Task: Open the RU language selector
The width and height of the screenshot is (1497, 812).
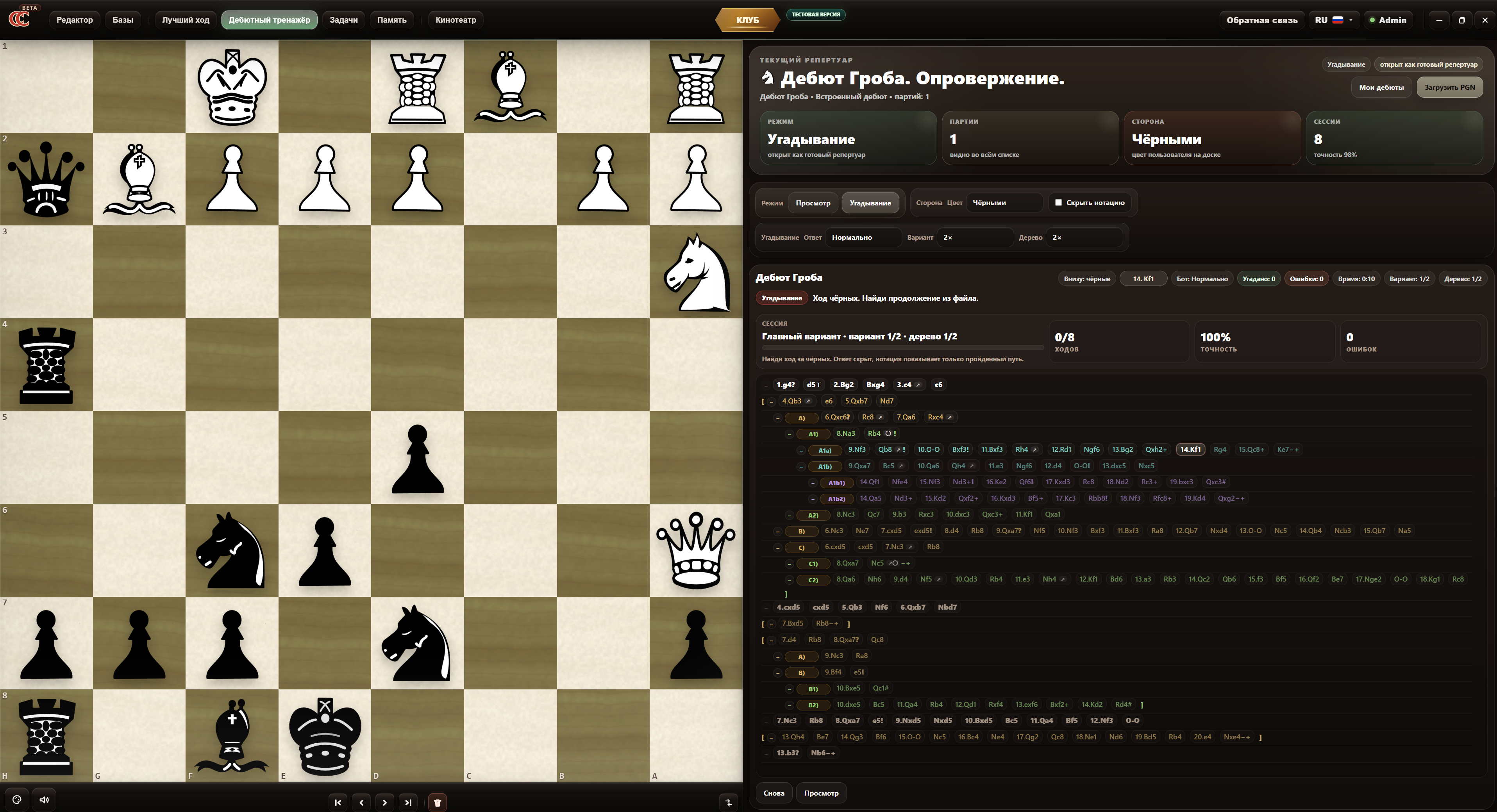Action: (x=1334, y=20)
